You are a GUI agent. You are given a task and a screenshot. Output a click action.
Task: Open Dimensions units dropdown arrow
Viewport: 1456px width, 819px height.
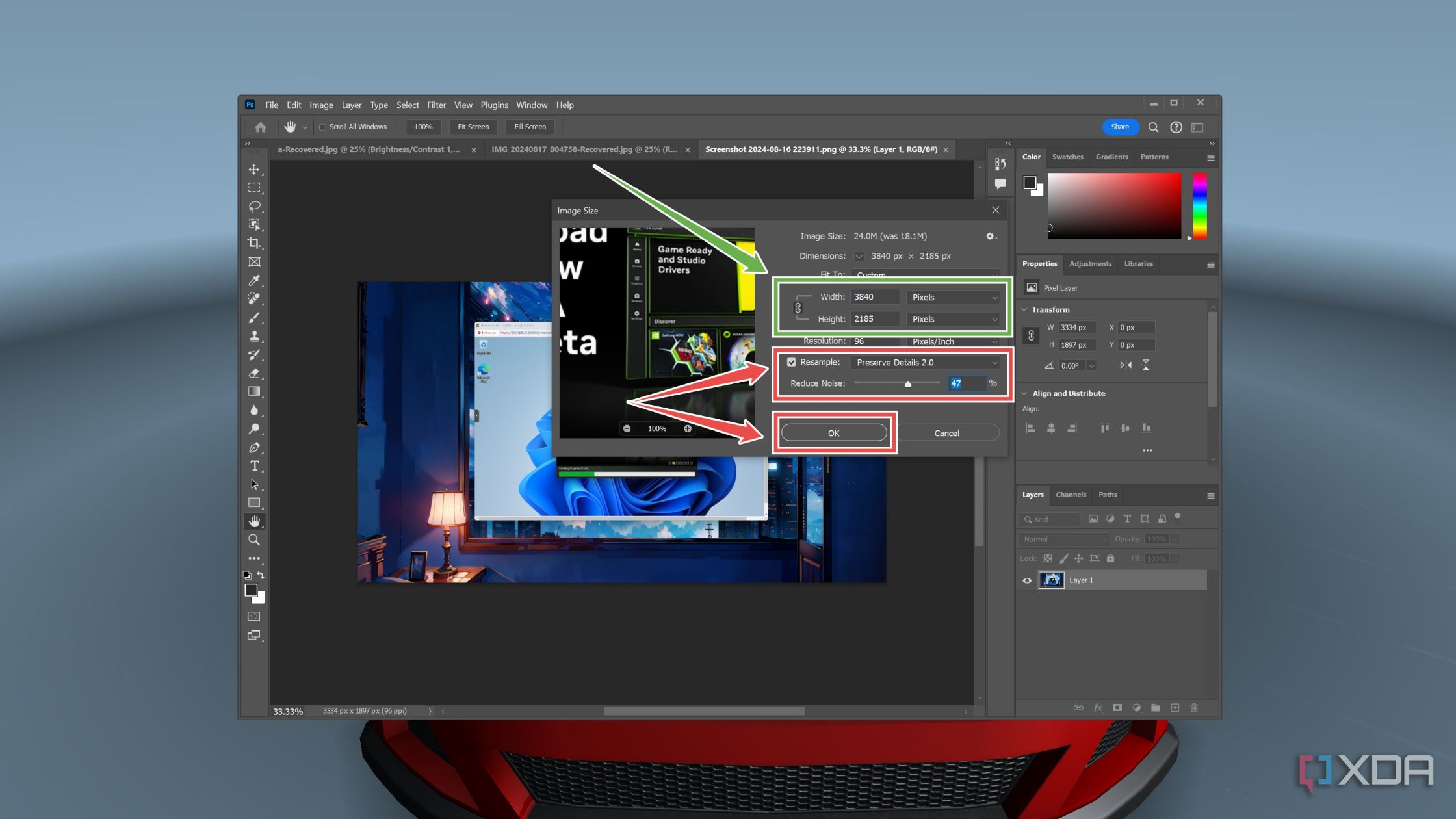pos(859,256)
